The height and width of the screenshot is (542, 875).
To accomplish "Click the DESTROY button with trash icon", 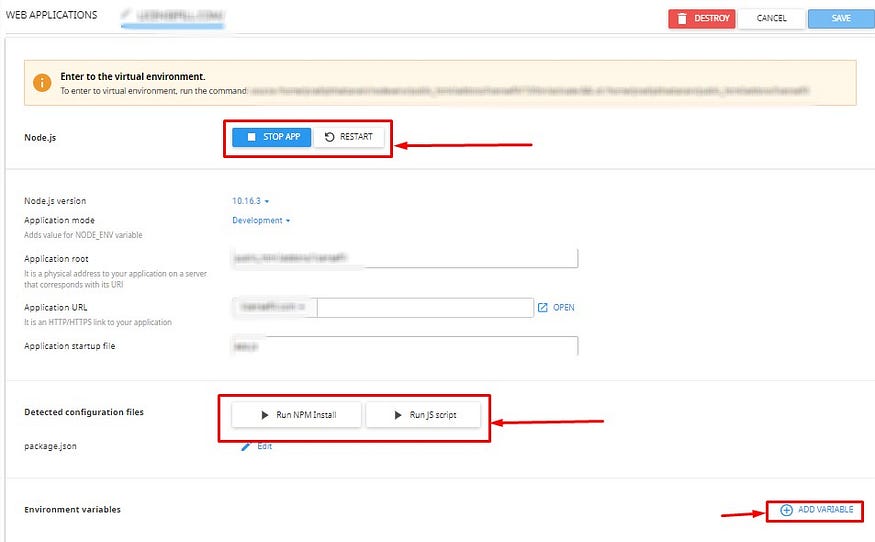I will point(701,18).
